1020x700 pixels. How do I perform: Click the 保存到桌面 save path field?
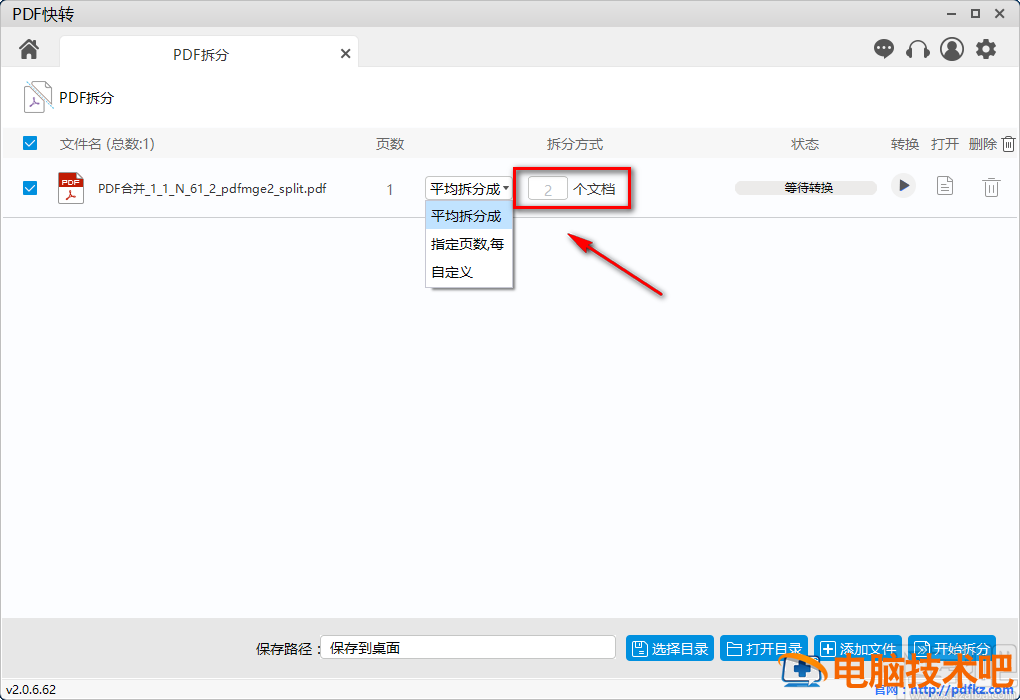tap(468, 647)
